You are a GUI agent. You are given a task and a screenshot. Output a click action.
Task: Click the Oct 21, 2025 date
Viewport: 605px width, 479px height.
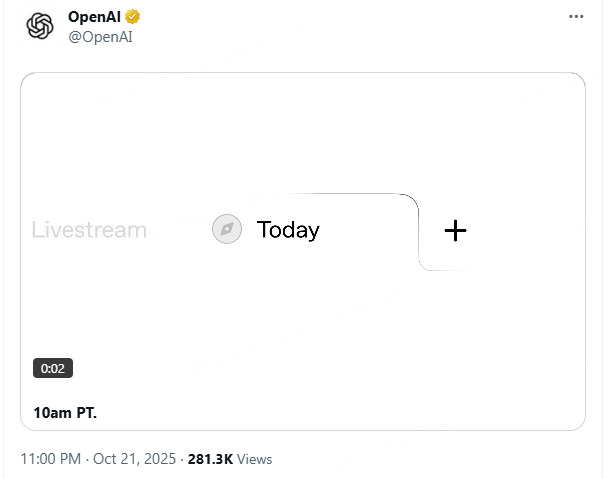pyautogui.click(x=135, y=459)
